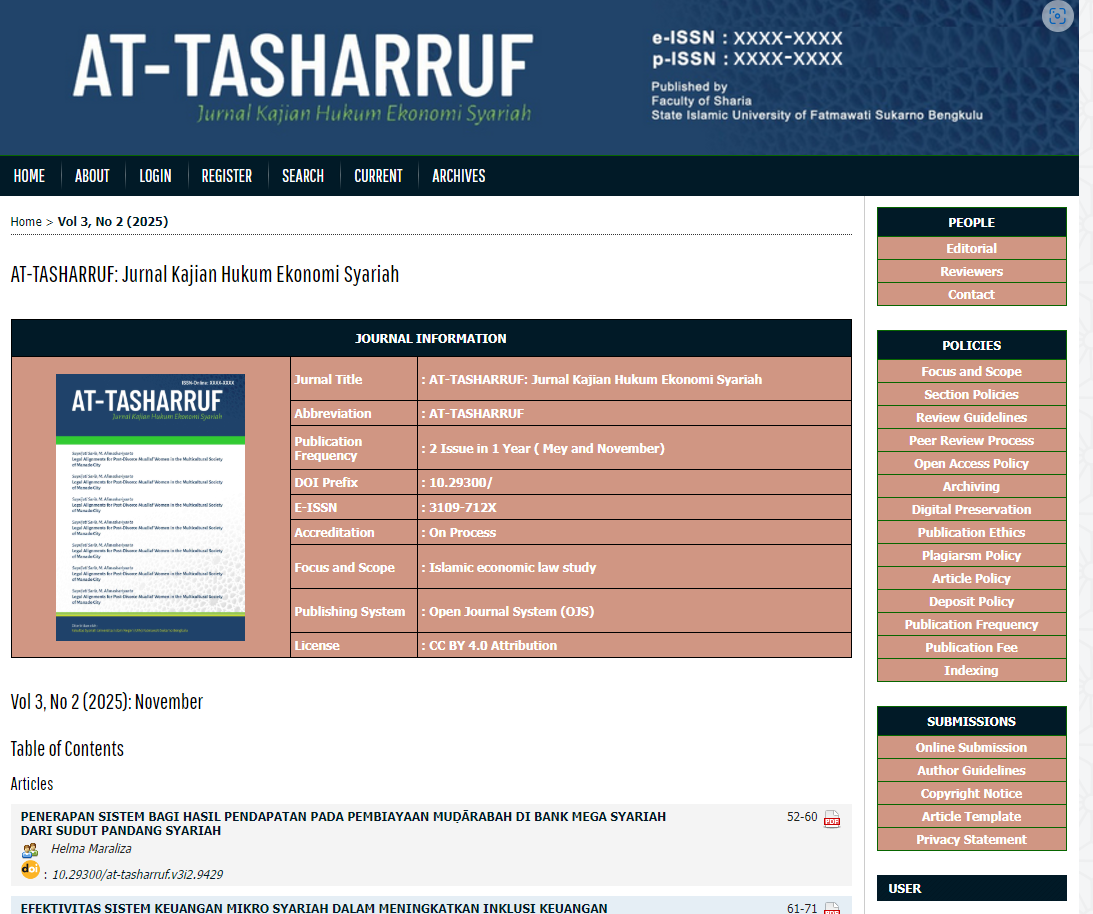Download the Article Template
1093x914 pixels.
tap(971, 817)
